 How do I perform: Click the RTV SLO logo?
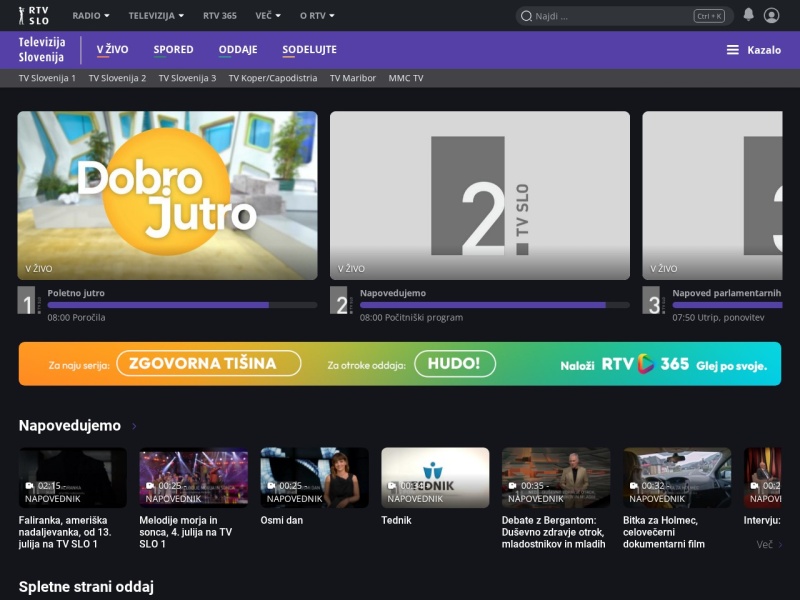(x=34, y=15)
